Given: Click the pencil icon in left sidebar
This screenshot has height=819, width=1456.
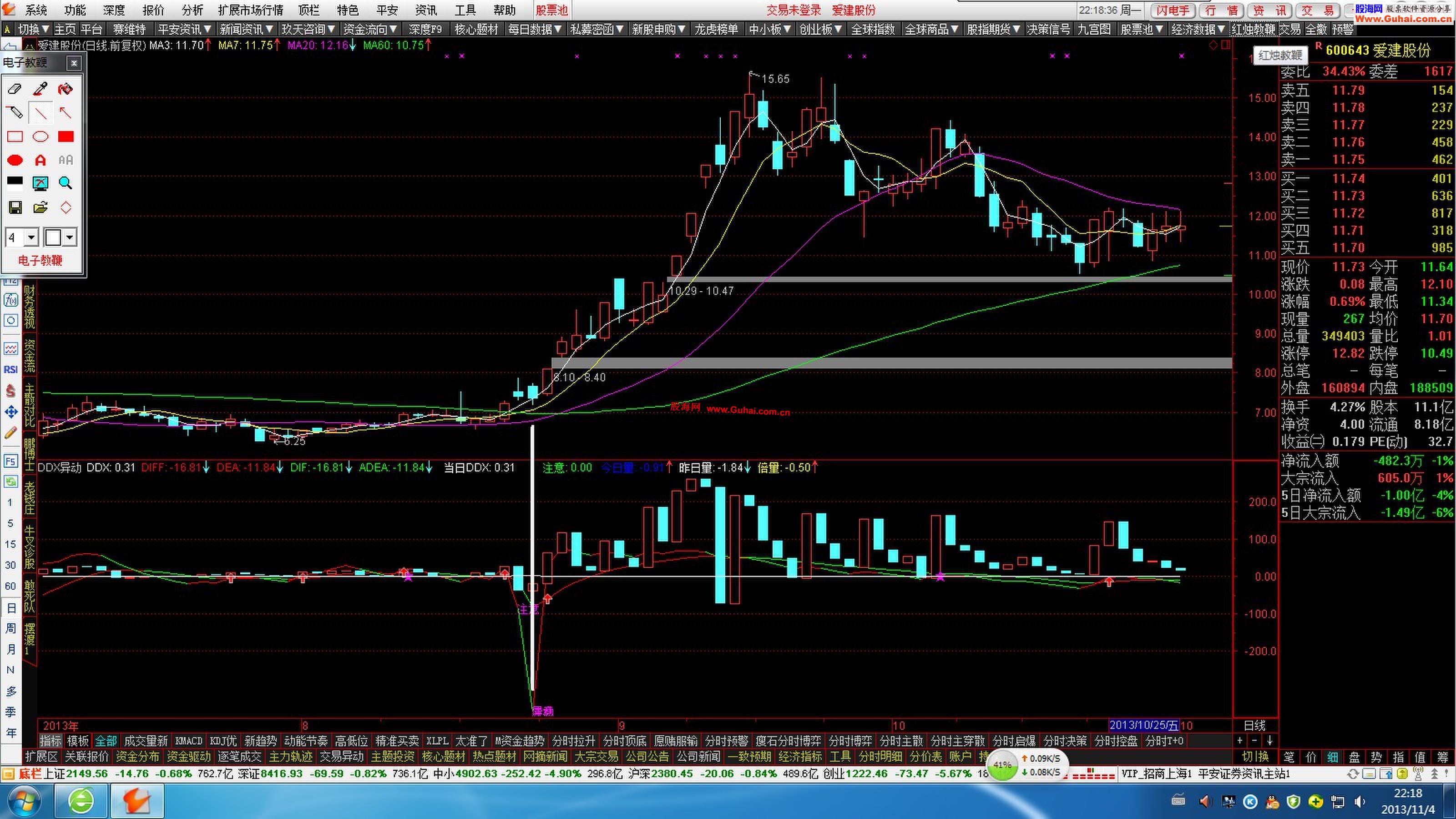Looking at the screenshot, I should [10, 433].
